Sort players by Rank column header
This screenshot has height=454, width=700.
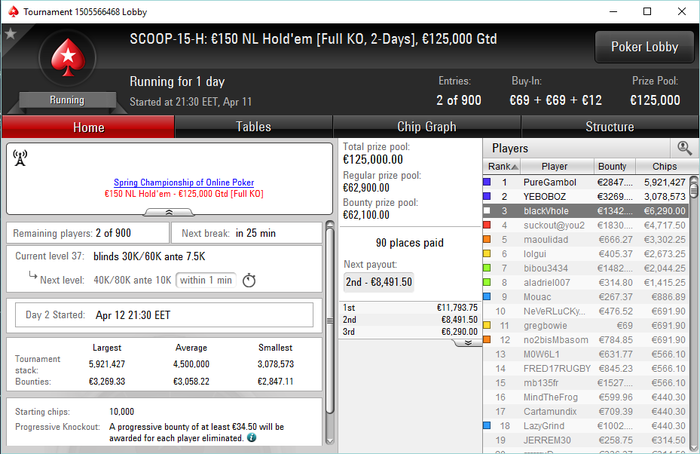point(502,167)
